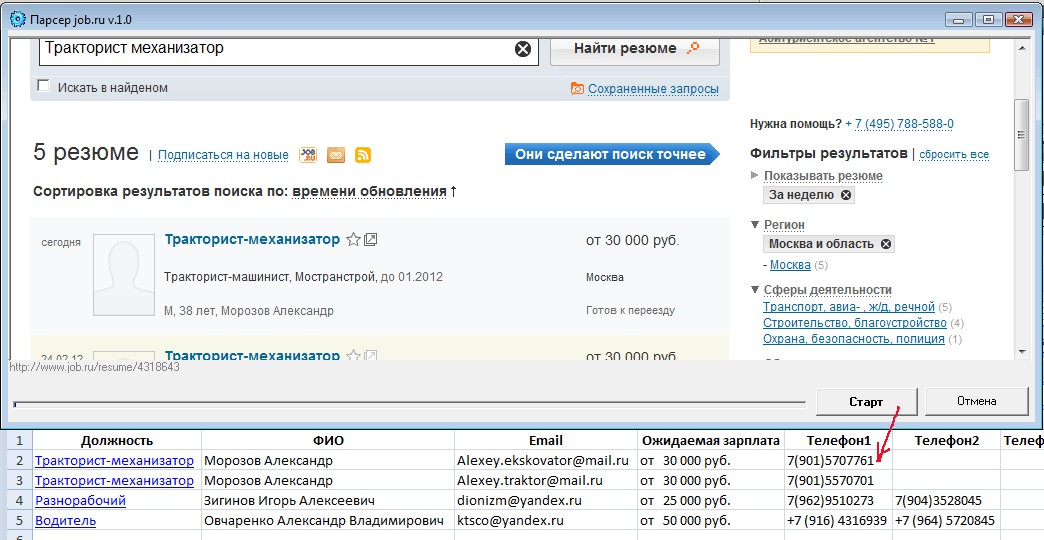
Task: Click the saved queries folder icon
Action: [577, 89]
